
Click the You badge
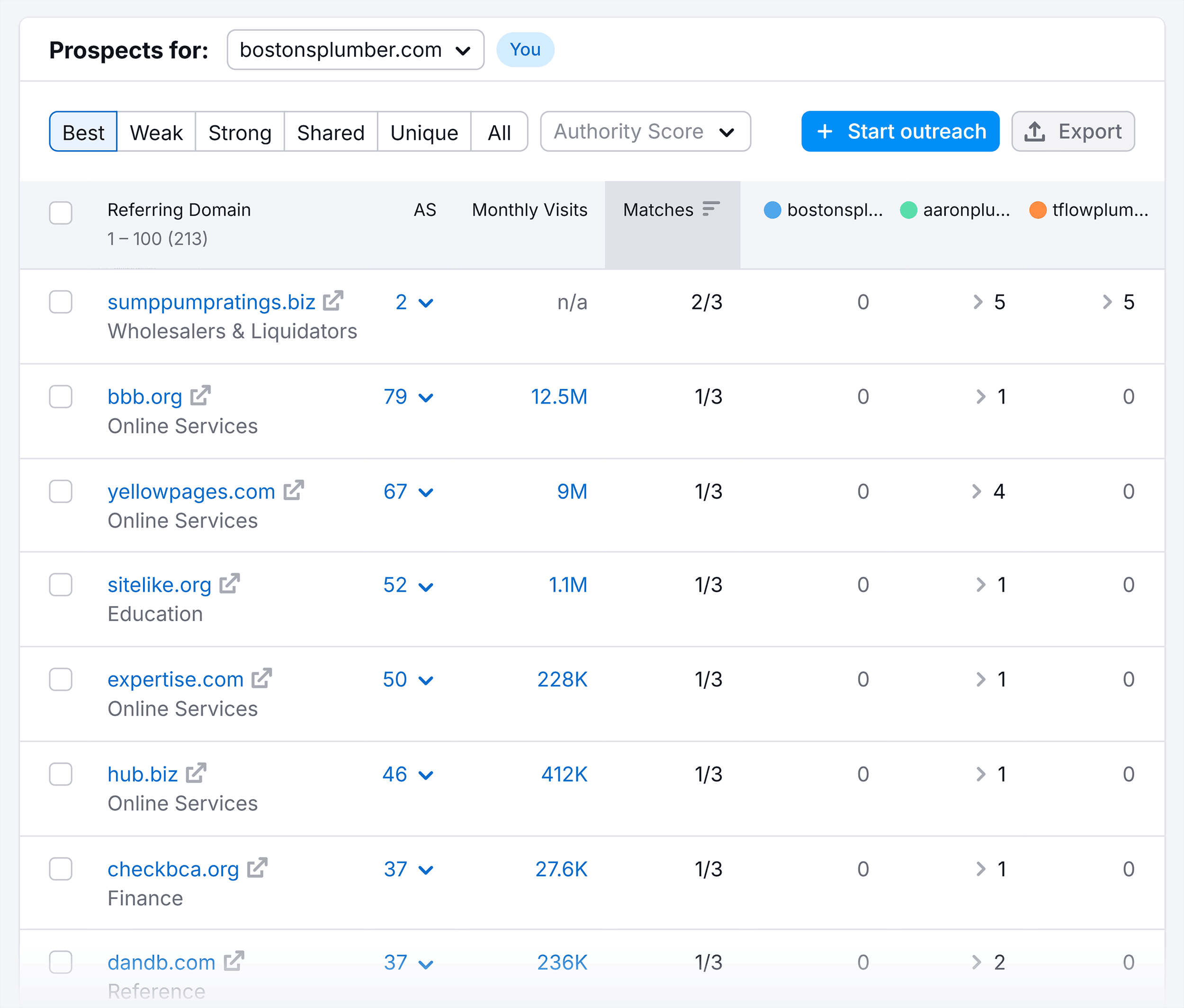click(525, 50)
